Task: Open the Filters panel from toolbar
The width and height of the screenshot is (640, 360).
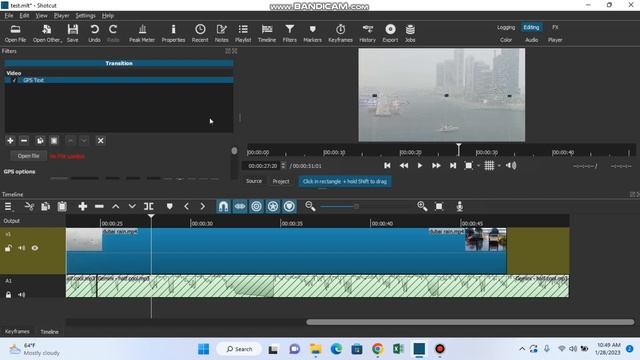Action: click(290, 33)
